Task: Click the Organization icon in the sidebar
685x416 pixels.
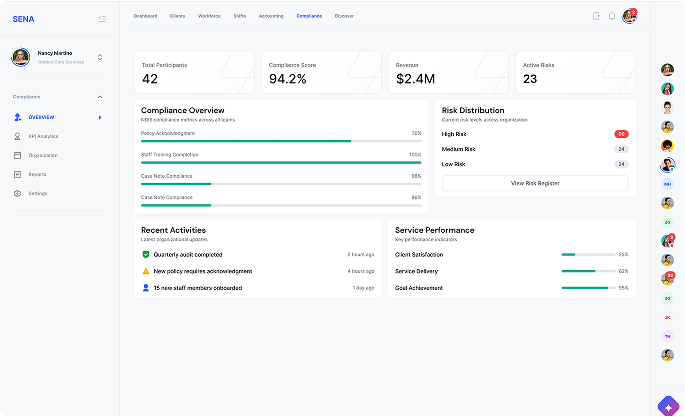Action: 18,155
